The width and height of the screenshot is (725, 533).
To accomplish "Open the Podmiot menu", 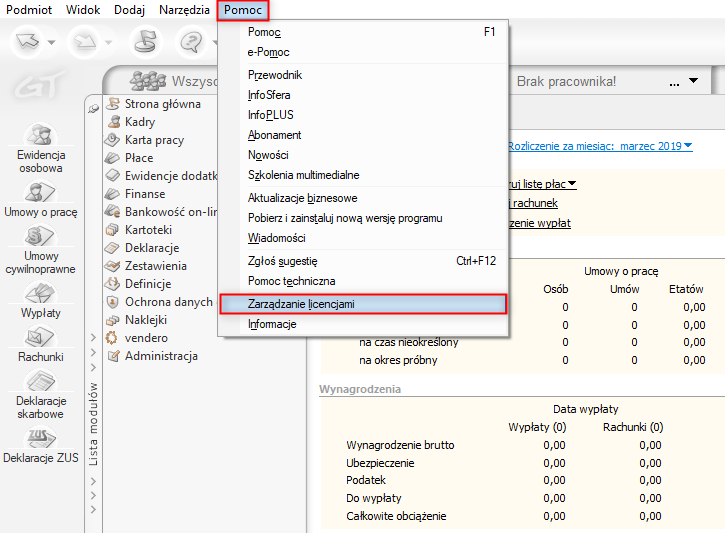I will pyautogui.click(x=29, y=10).
